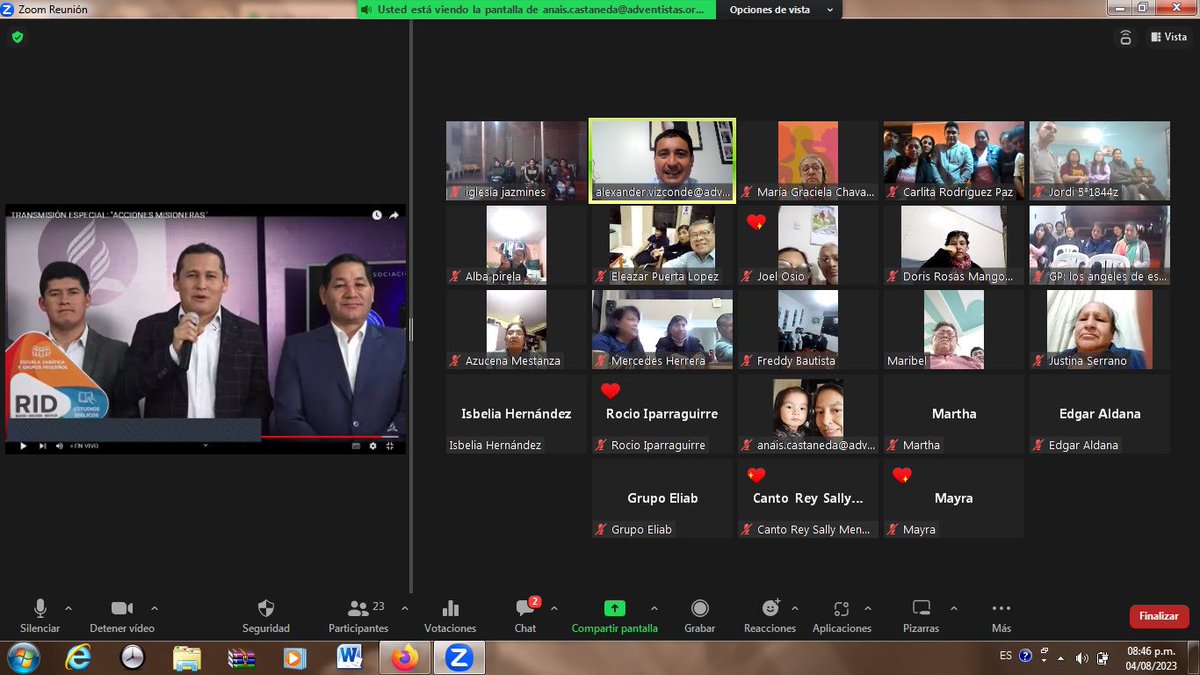The width and height of the screenshot is (1200, 675).
Task: Click the settings gear in the video player
Action: pos(373,446)
